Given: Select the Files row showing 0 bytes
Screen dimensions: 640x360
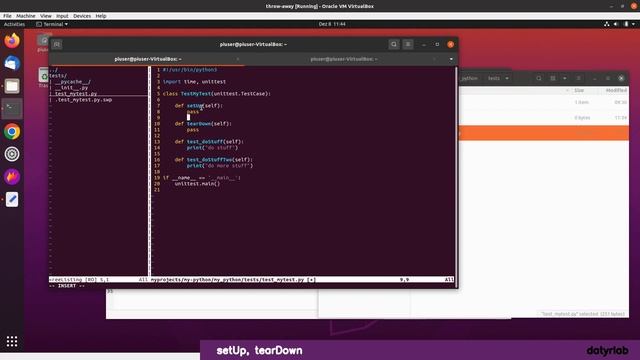Looking at the screenshot, I should (544, 118).
